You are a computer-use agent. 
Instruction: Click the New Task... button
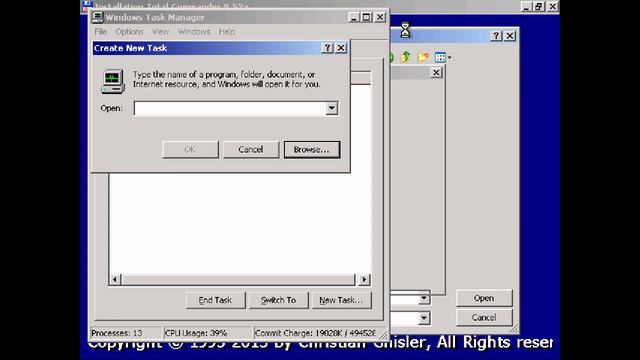pyautogui.click(x=341, y=300)
